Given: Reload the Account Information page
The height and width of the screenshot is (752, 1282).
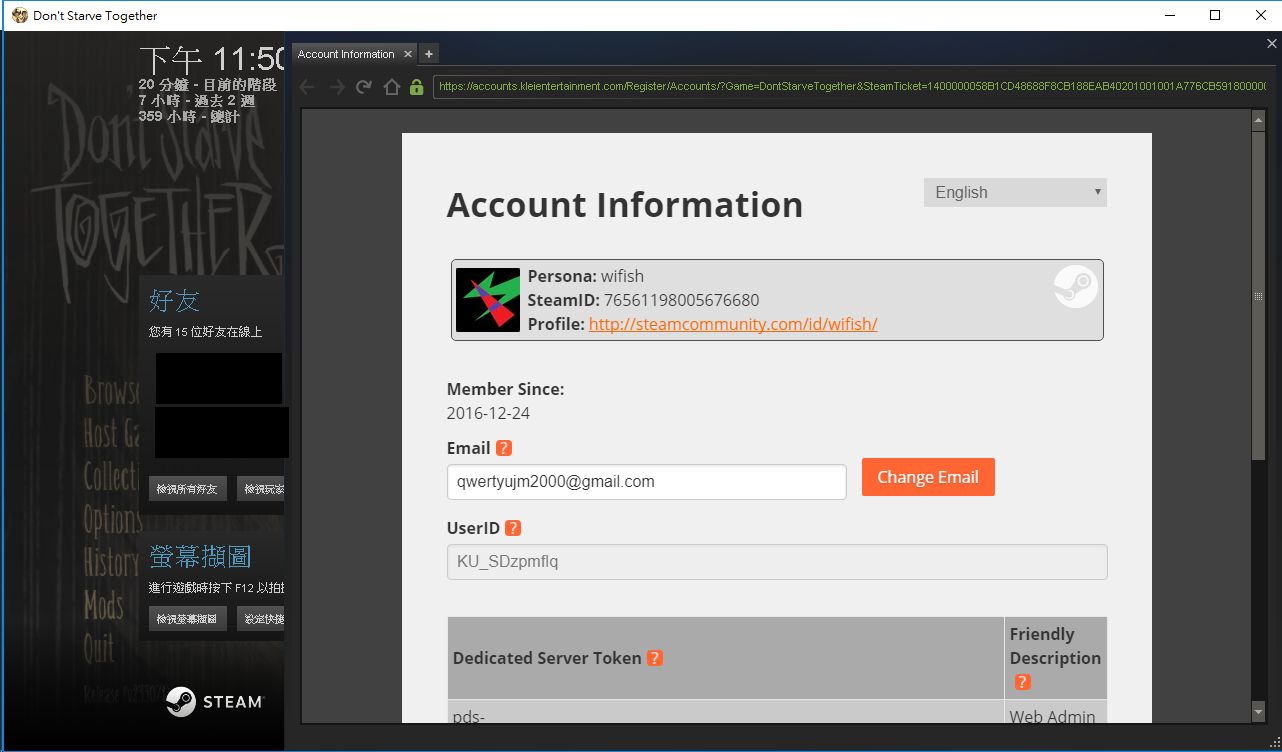Looking at the screenshot, I should (x=364, y=87).
